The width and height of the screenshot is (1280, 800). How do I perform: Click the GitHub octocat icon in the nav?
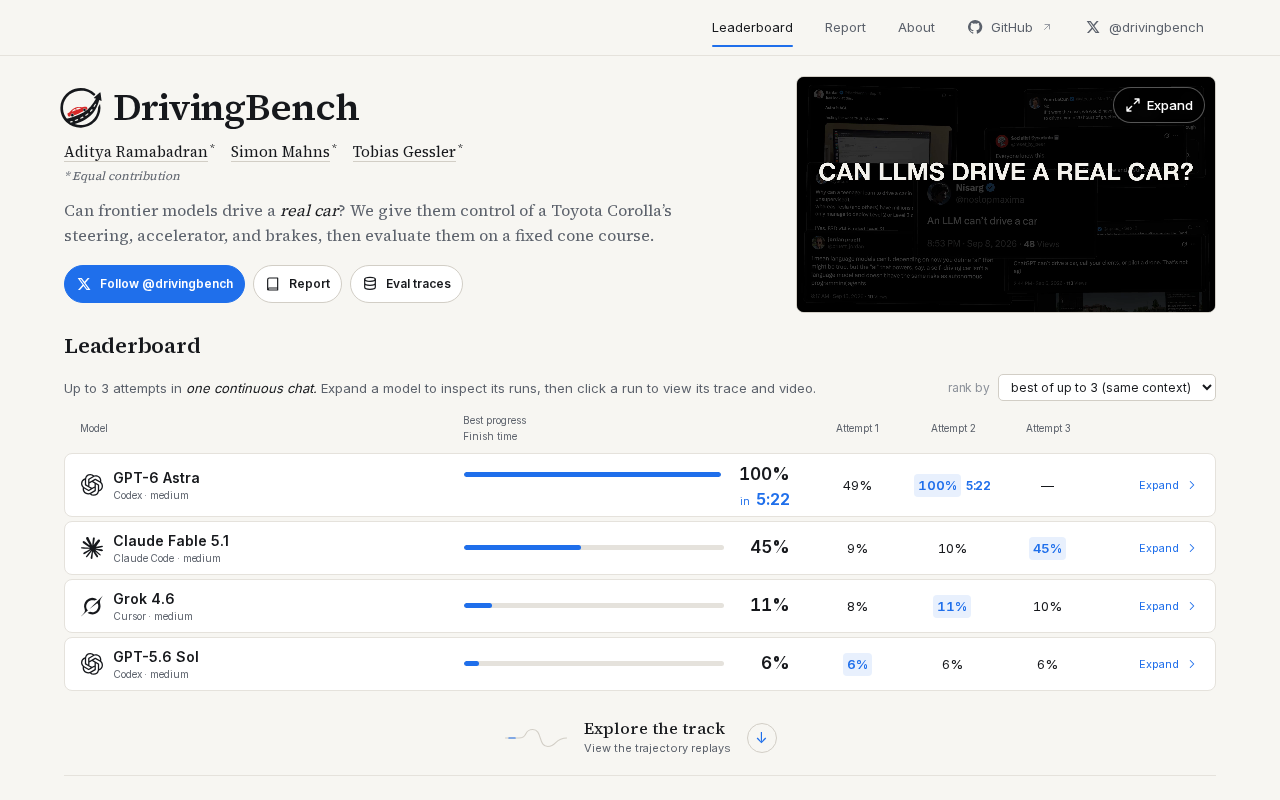tap(975, 27)
